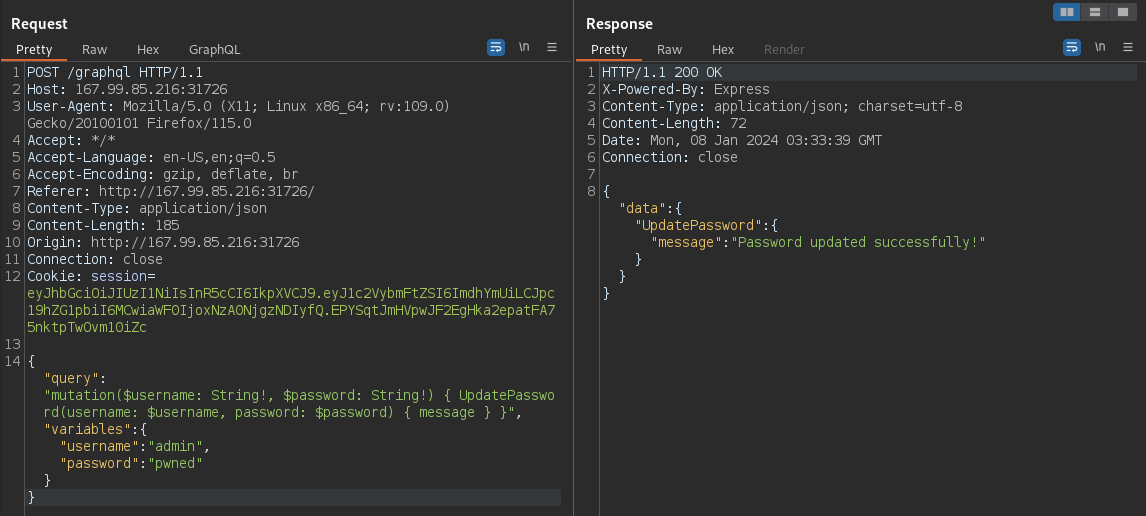Click the Response panel title

[618, 23]
